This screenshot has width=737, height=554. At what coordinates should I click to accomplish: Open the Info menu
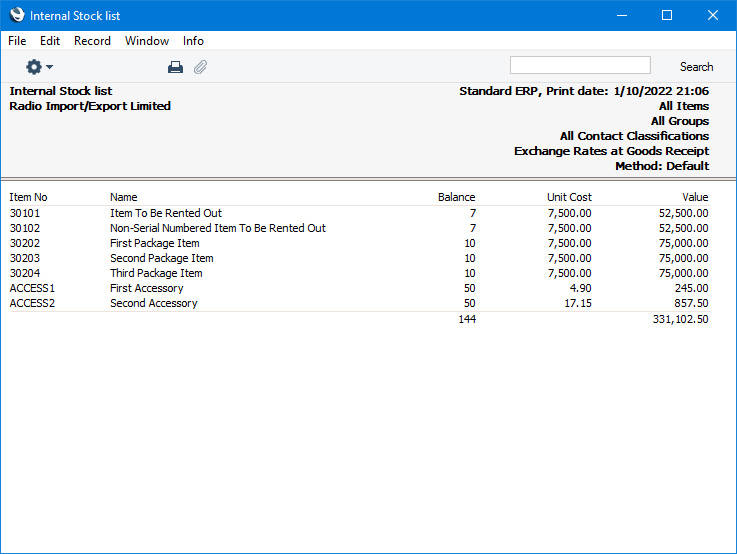(193, 41)
